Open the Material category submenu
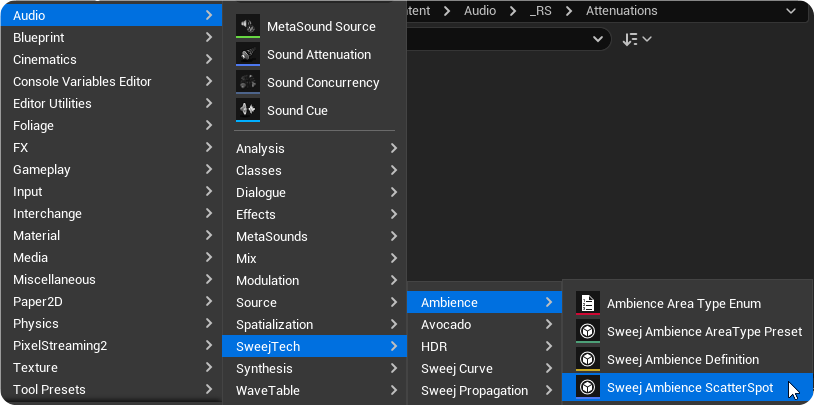Image resolution: width=814 pixels, height=405 pixels. pos(112,235)
